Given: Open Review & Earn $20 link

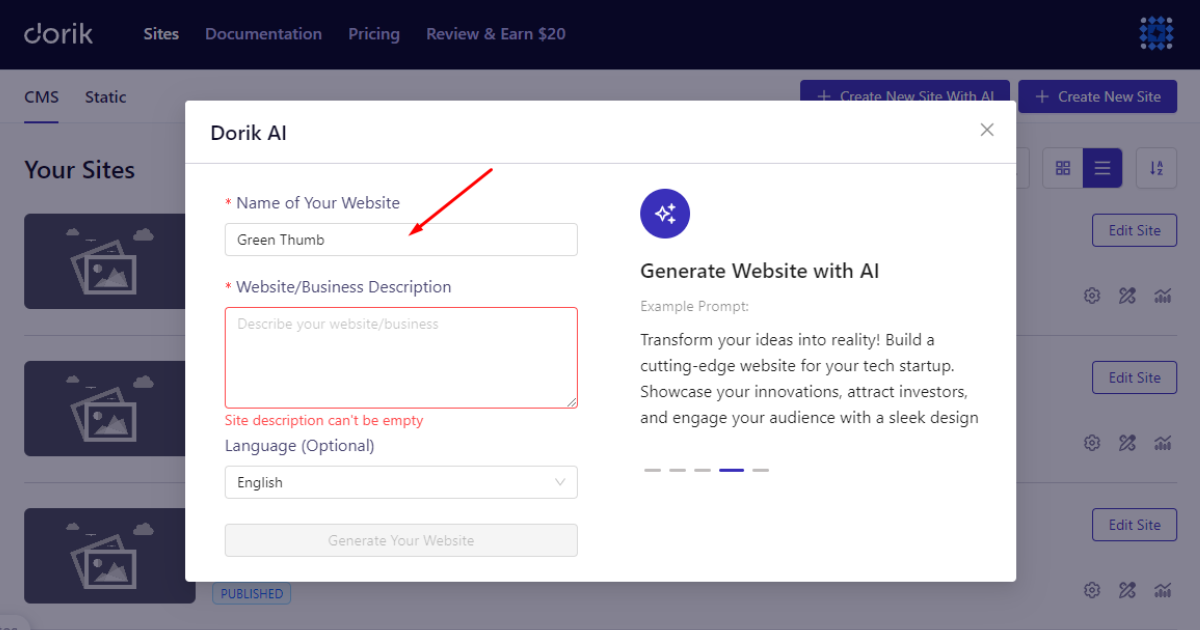Looking at the screenshot, I should pos(496,34).
